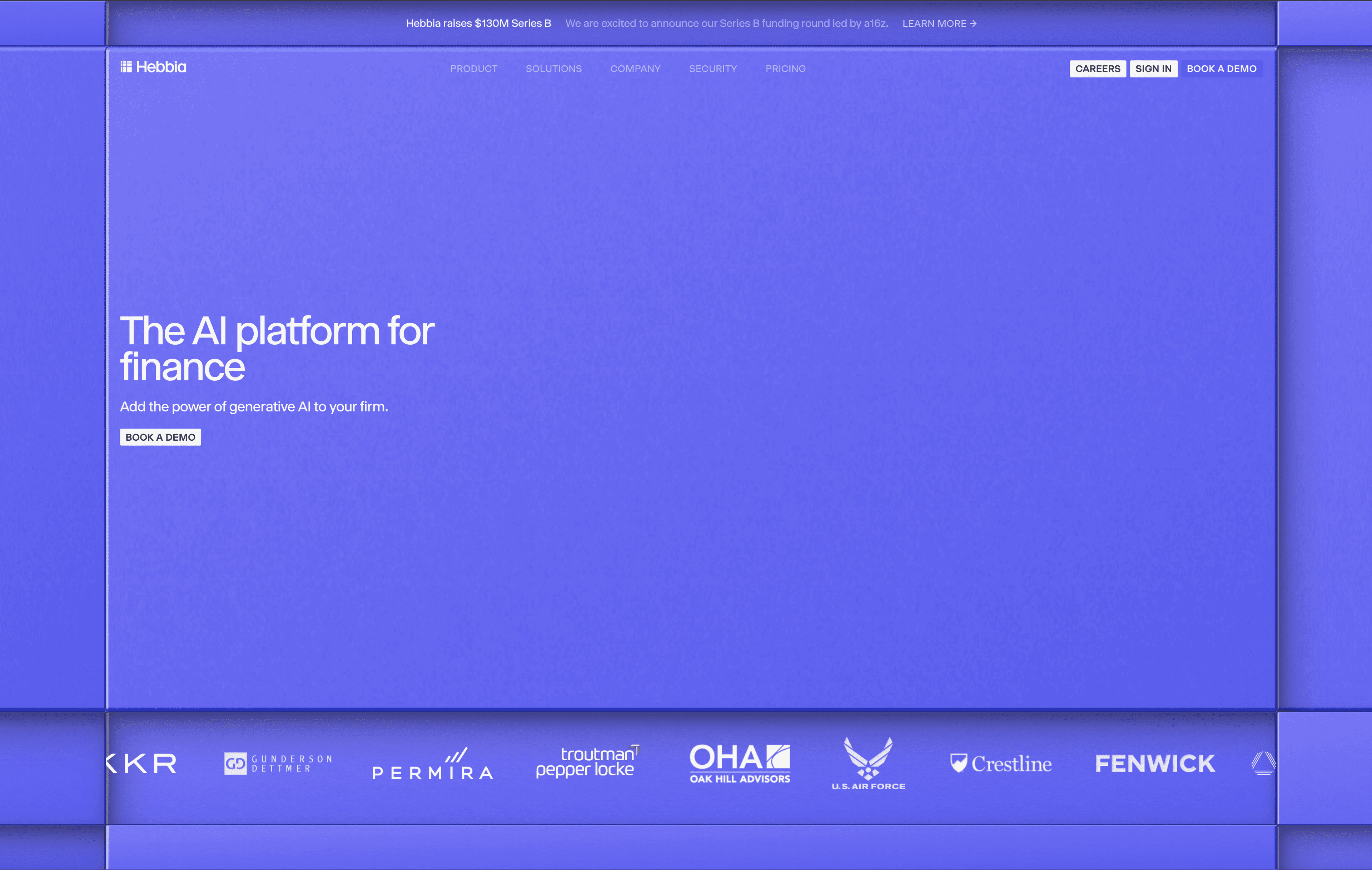Click Book a Demo below headline
The width and height of the screenshot is (1372, 870).
tap(160, 437)
